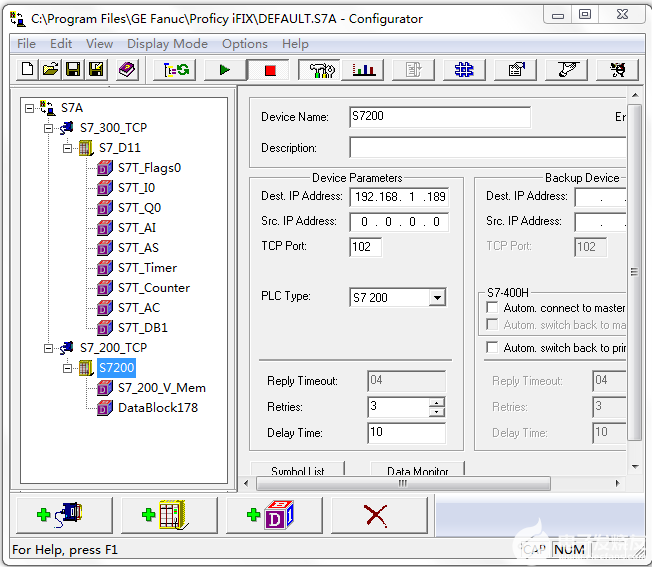
Task: Select the S7T_Timer datablock
Action: [x=147, y=268]
